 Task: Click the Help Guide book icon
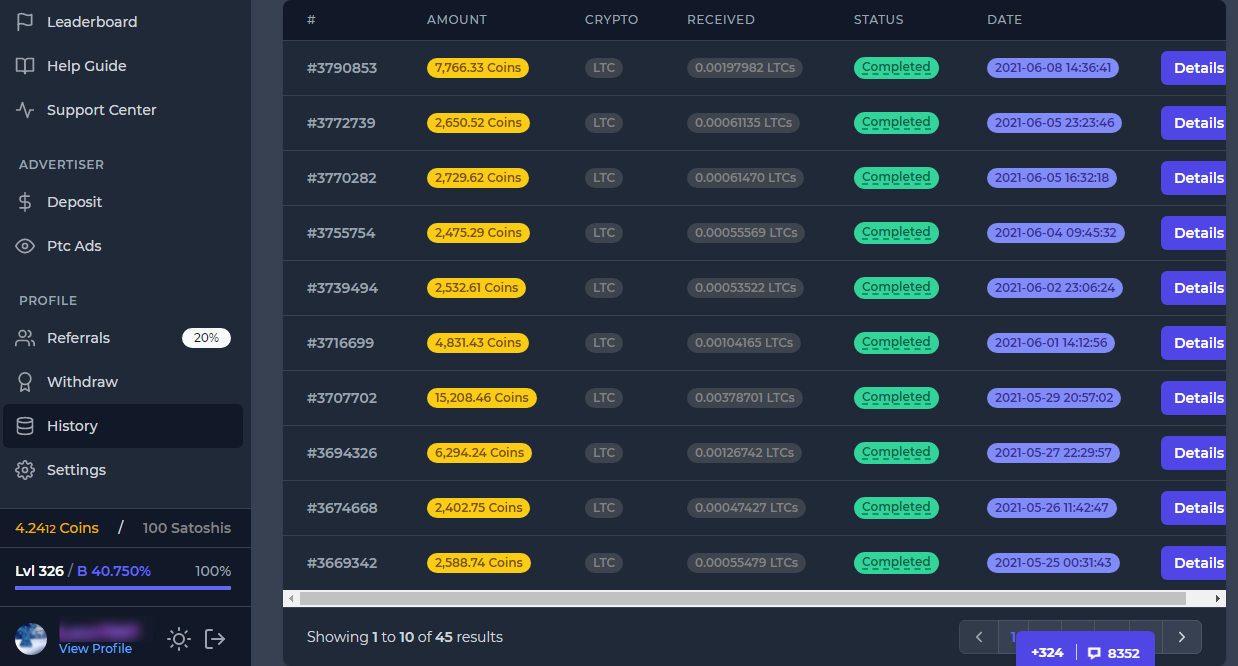click(25, 66)
